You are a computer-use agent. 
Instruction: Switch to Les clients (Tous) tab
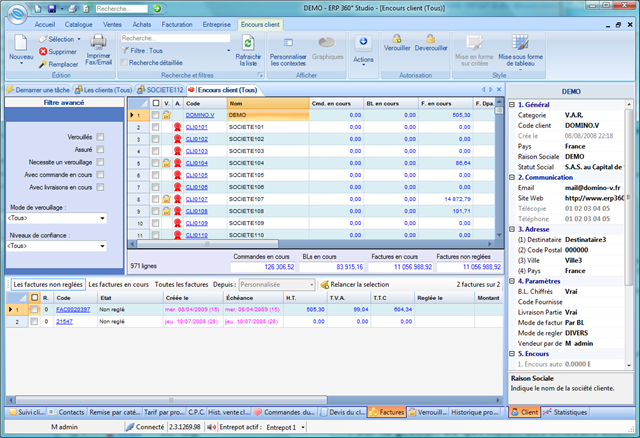point(104,90)
